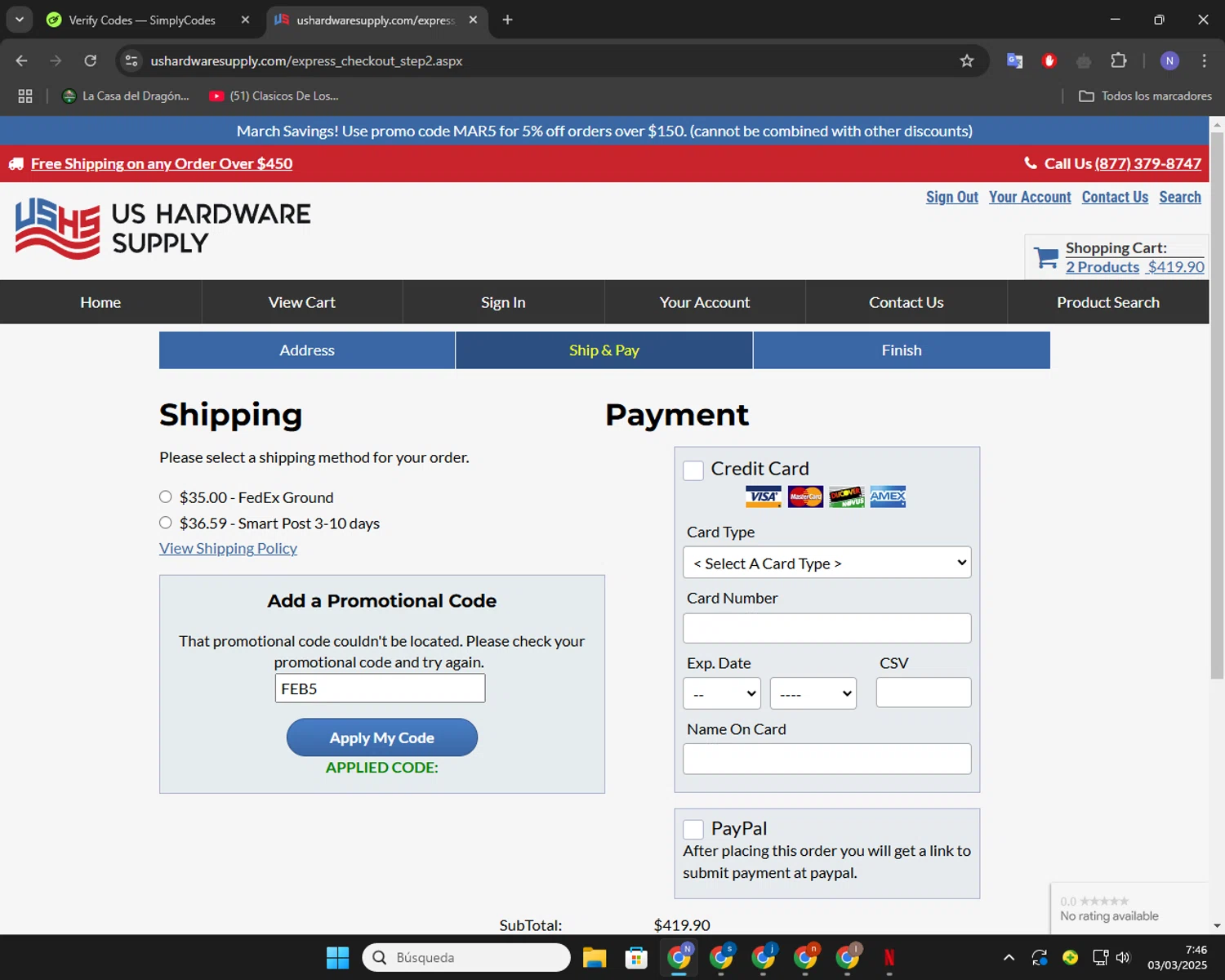
Task: Open the Chrome apps grid shortcut
Action: point(25,96)
